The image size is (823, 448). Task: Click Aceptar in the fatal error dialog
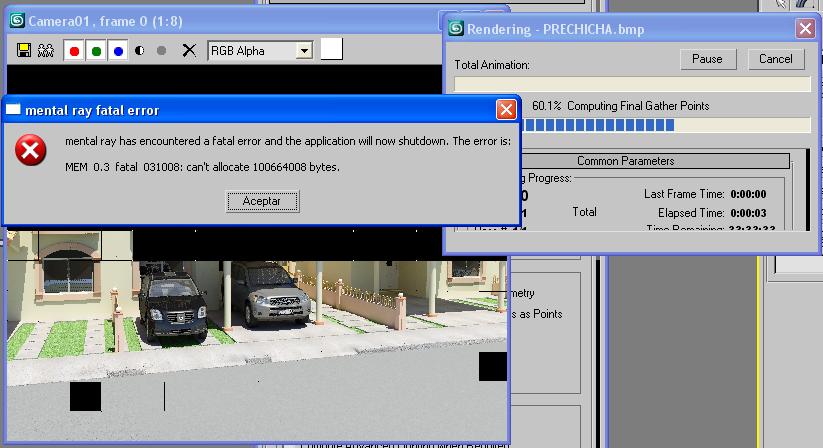click(x=262, y=201)
